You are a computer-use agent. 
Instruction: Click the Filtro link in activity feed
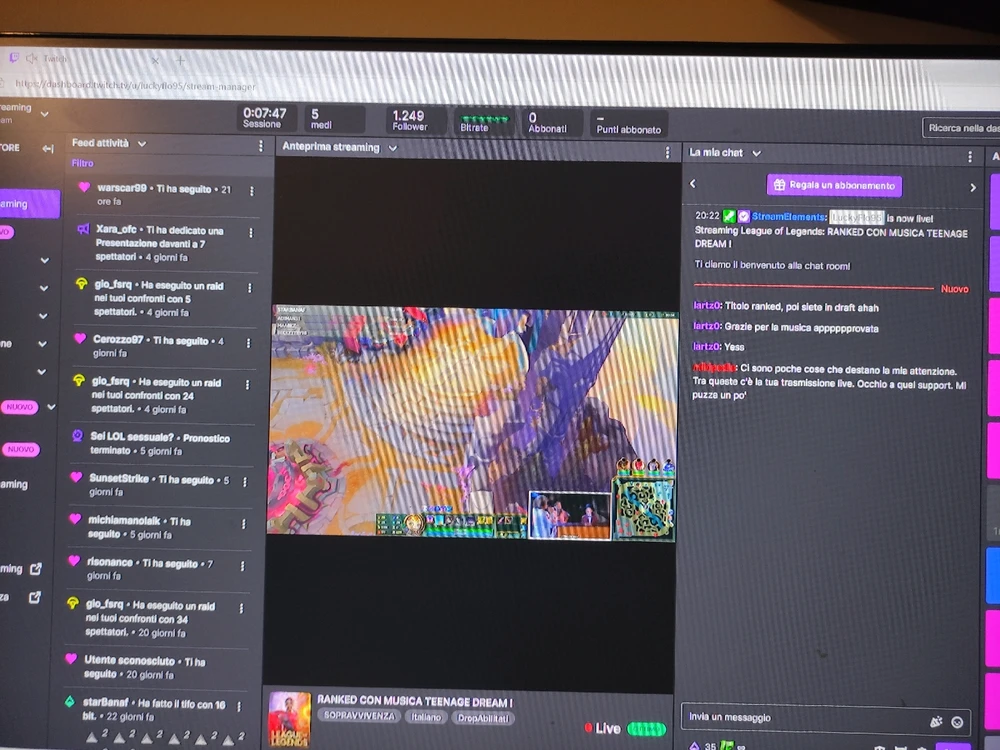(x=82, y=163)
